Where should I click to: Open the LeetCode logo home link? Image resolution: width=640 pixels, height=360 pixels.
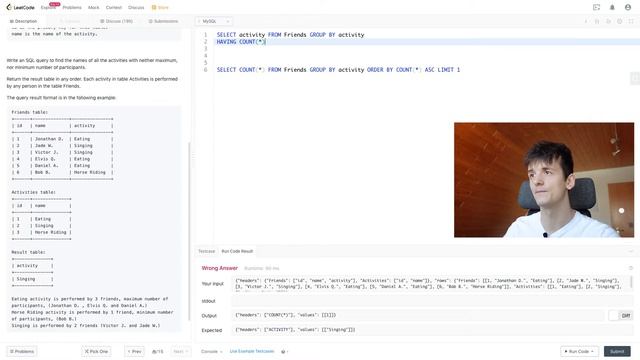click(20, 7)
